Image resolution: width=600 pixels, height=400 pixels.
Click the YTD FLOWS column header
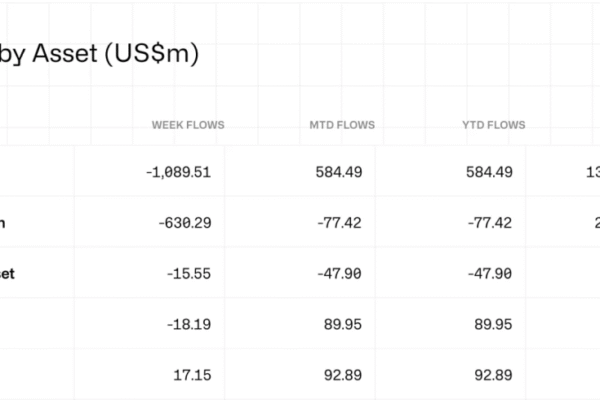pos(491,125)
